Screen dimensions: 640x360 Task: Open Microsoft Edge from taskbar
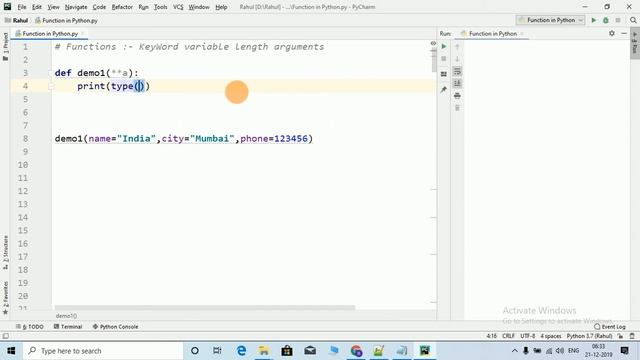pyautogui.click(x=241, y=351)
